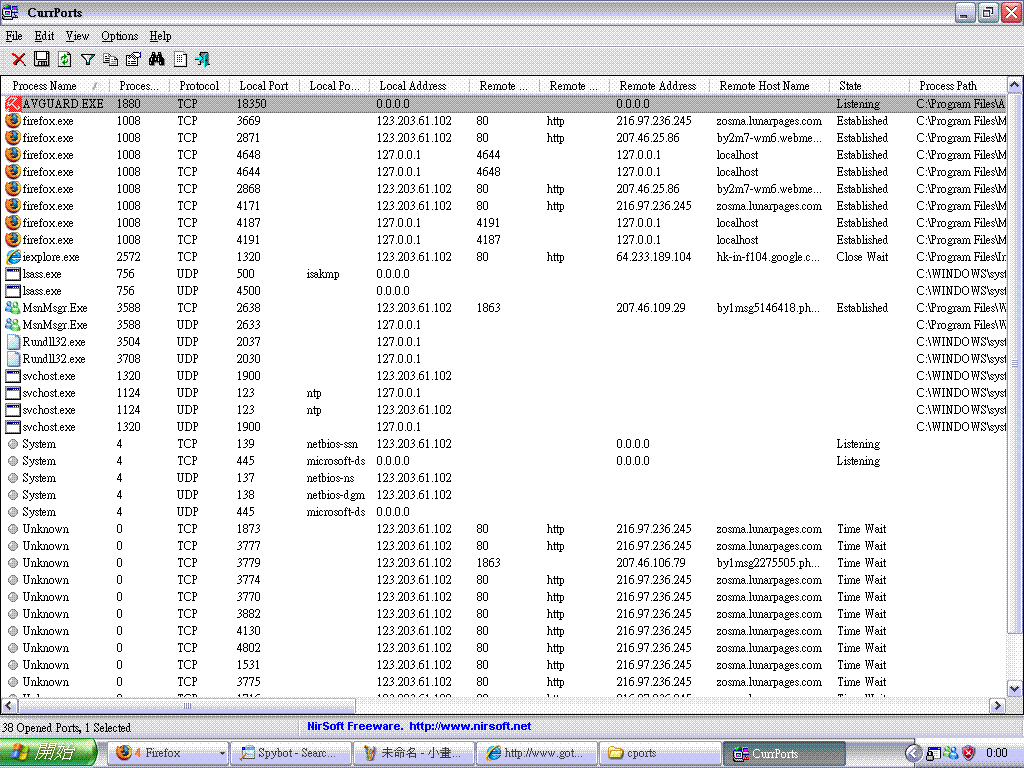Click the firefox.exe icon on port 3669 row
The image size is (1024, 768).
pyautogui.click(x=12, y=121)
